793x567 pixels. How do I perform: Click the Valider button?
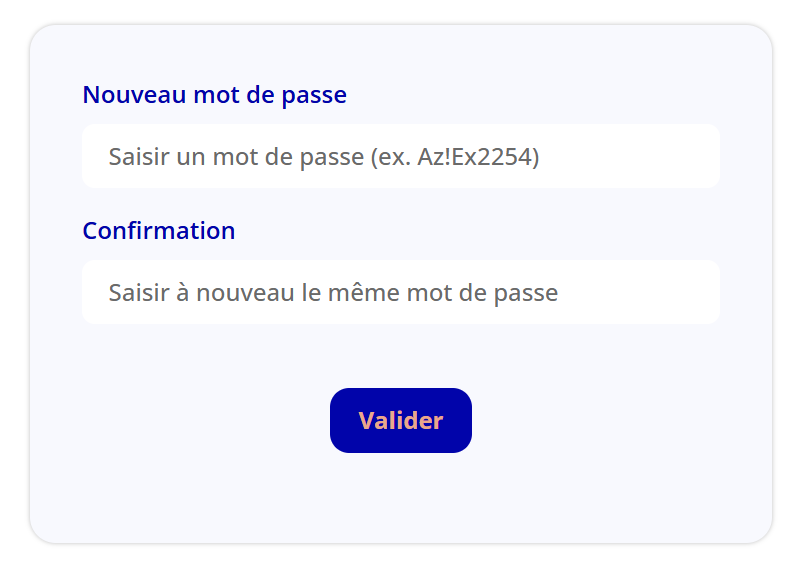coord(400,420)
